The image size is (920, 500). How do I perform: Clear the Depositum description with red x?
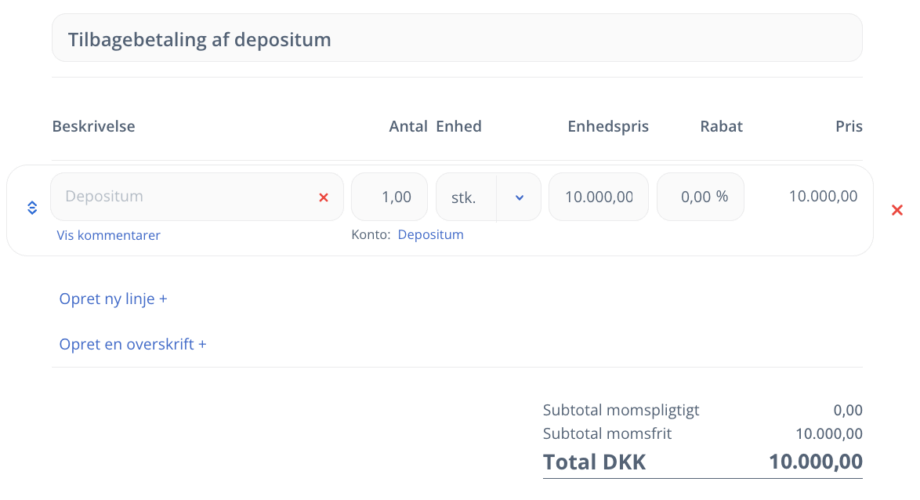pos(323,198)
